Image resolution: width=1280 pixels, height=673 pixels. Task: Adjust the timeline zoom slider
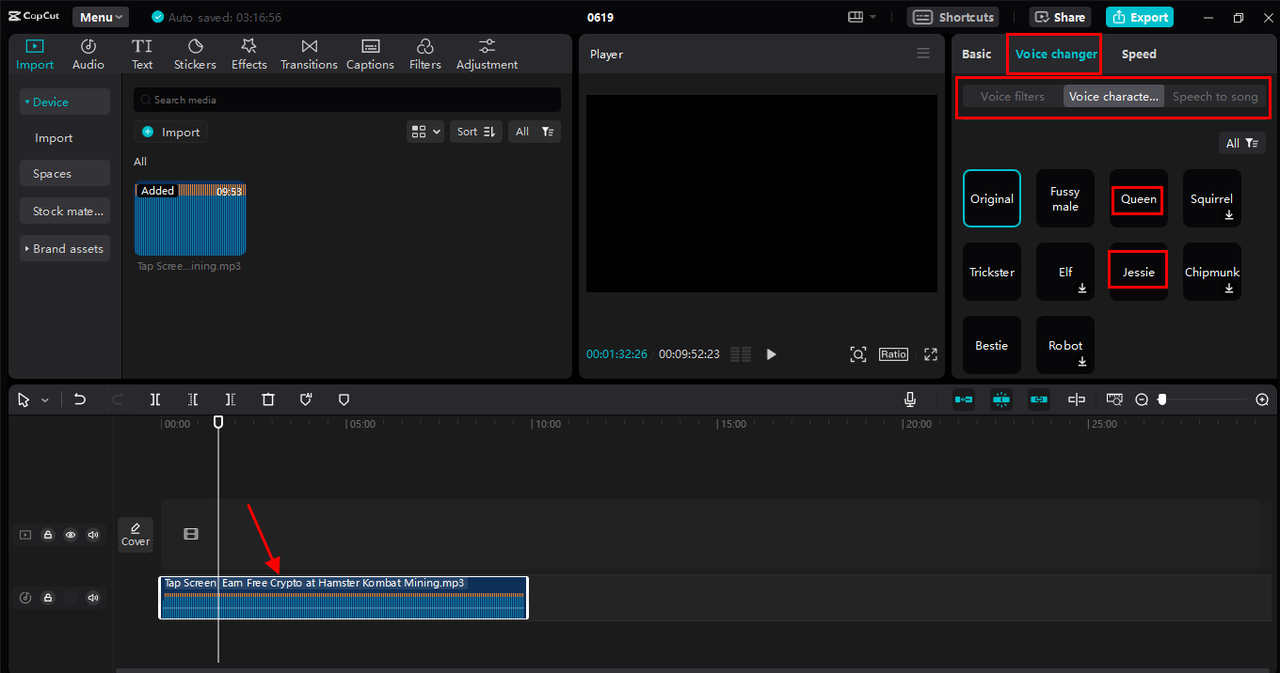click(x=1162, y=399)
